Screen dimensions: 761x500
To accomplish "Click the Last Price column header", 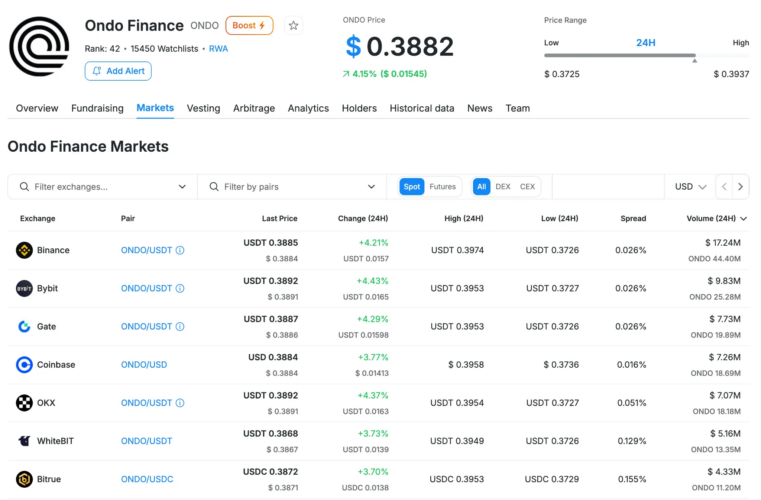I will pos(280,218).
